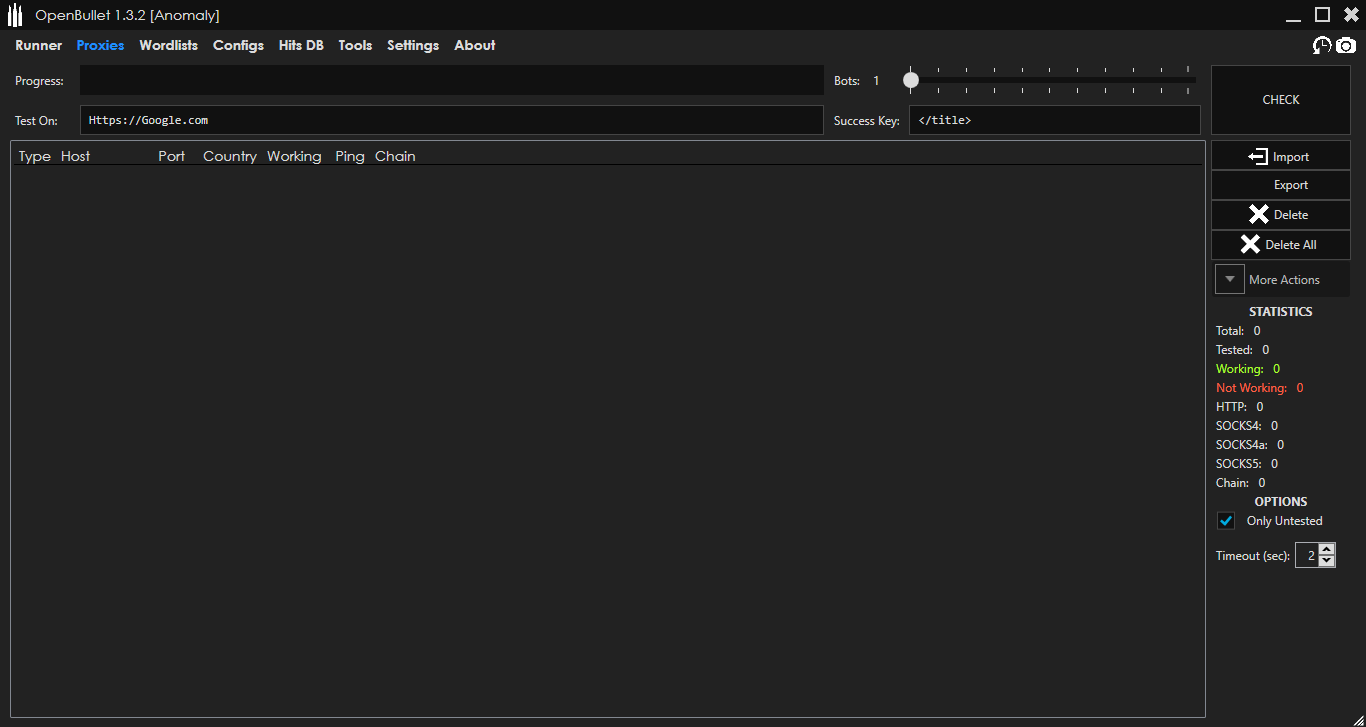
Task: Click the Total statistic label
Action: coord(1231,331)
